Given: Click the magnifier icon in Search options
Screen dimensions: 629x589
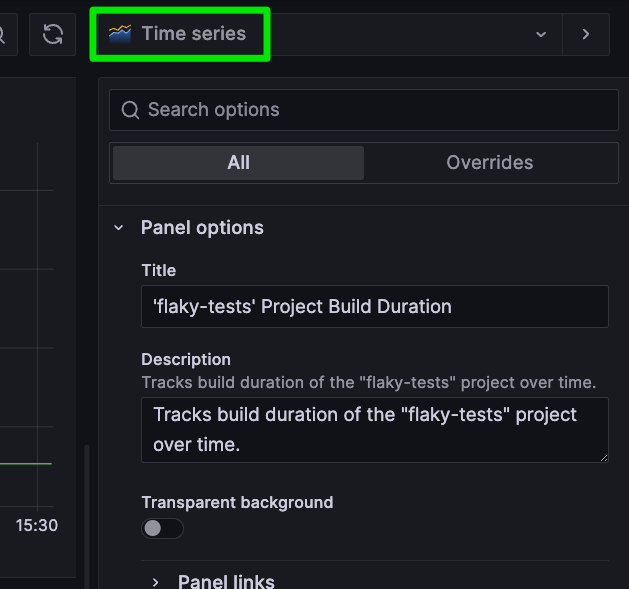Looking at the screenshot, I should point(130,110).
